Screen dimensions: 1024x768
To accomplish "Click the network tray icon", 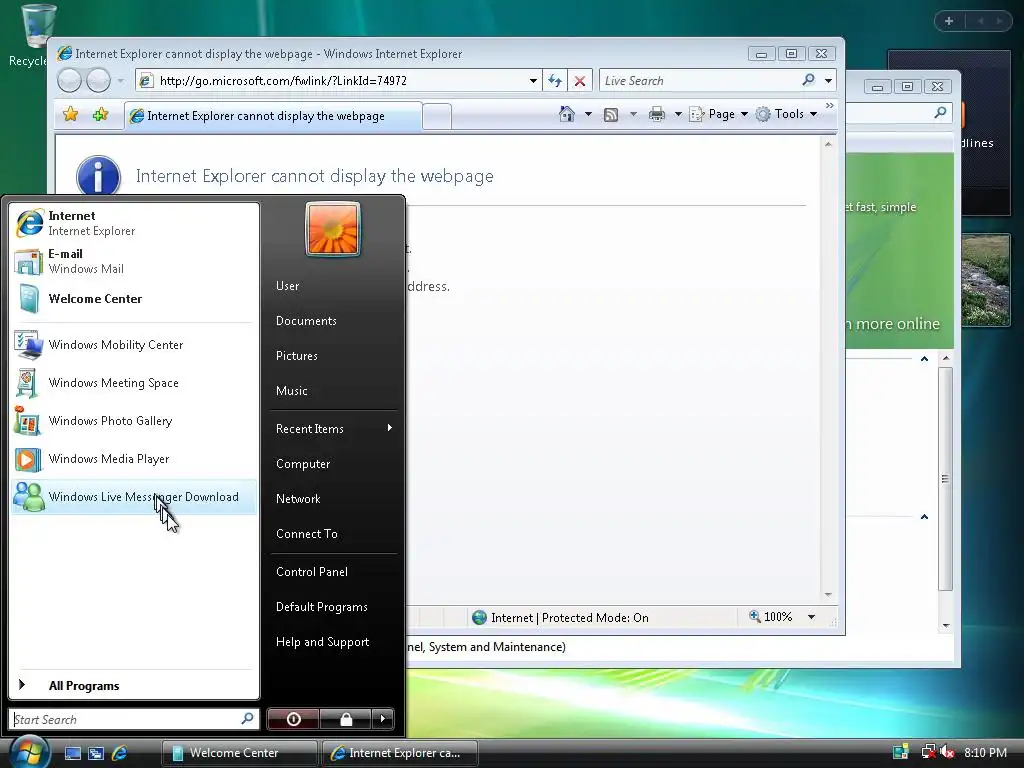I will [928, 752].
